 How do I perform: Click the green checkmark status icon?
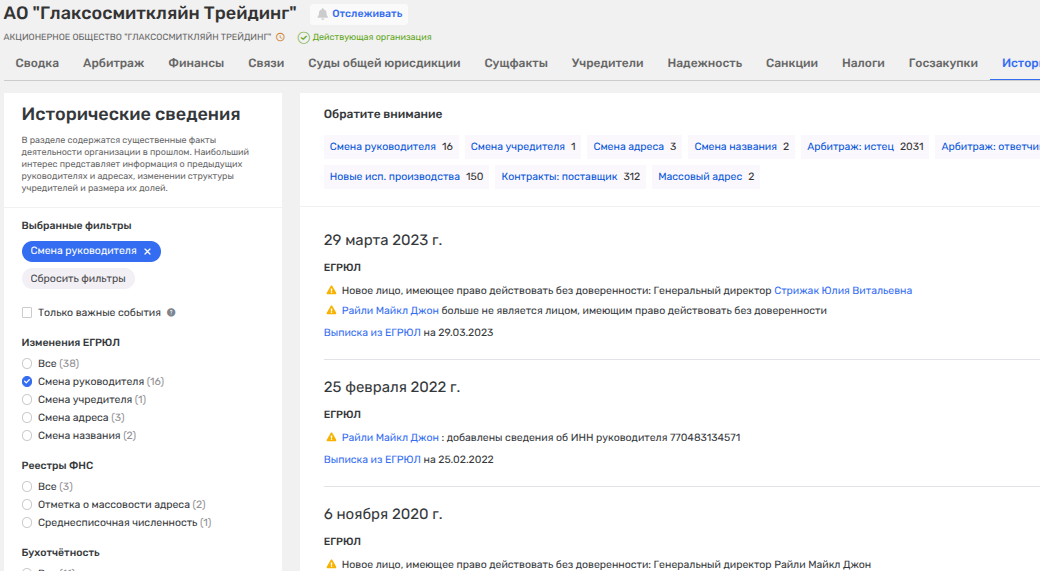click(x=303, y=37)
